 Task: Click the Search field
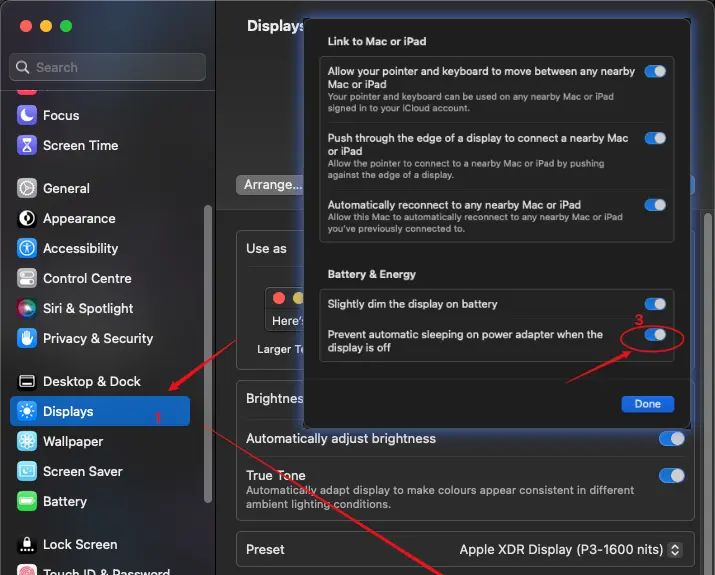click(108, 67)
